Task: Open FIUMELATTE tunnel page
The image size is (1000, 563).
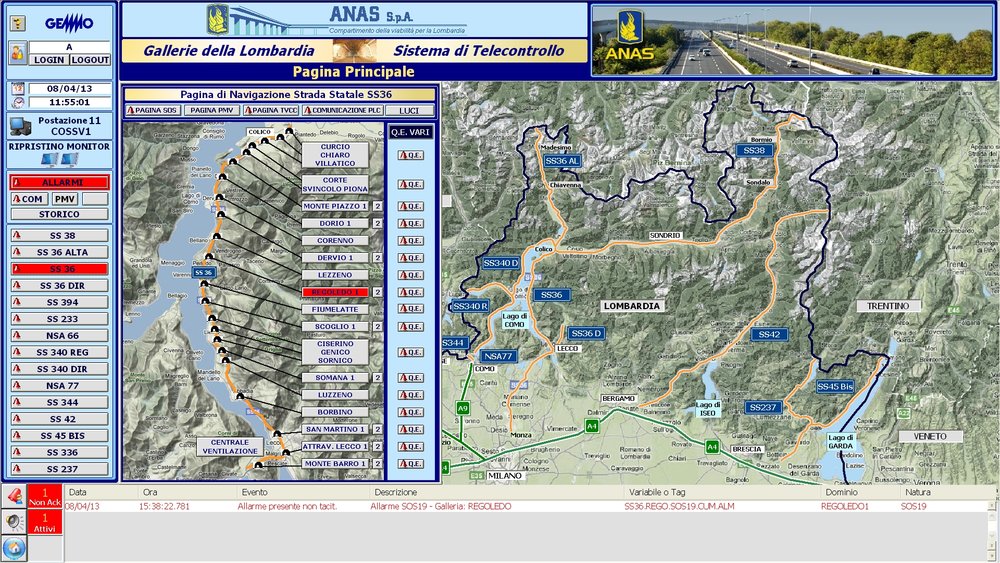Action: (x=335, y=309)
